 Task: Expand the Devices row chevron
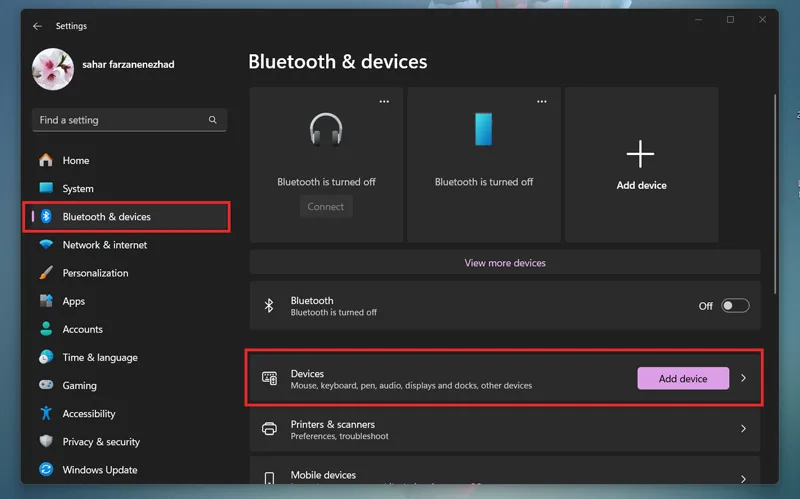pyautogui.click(x=743, y=378)
